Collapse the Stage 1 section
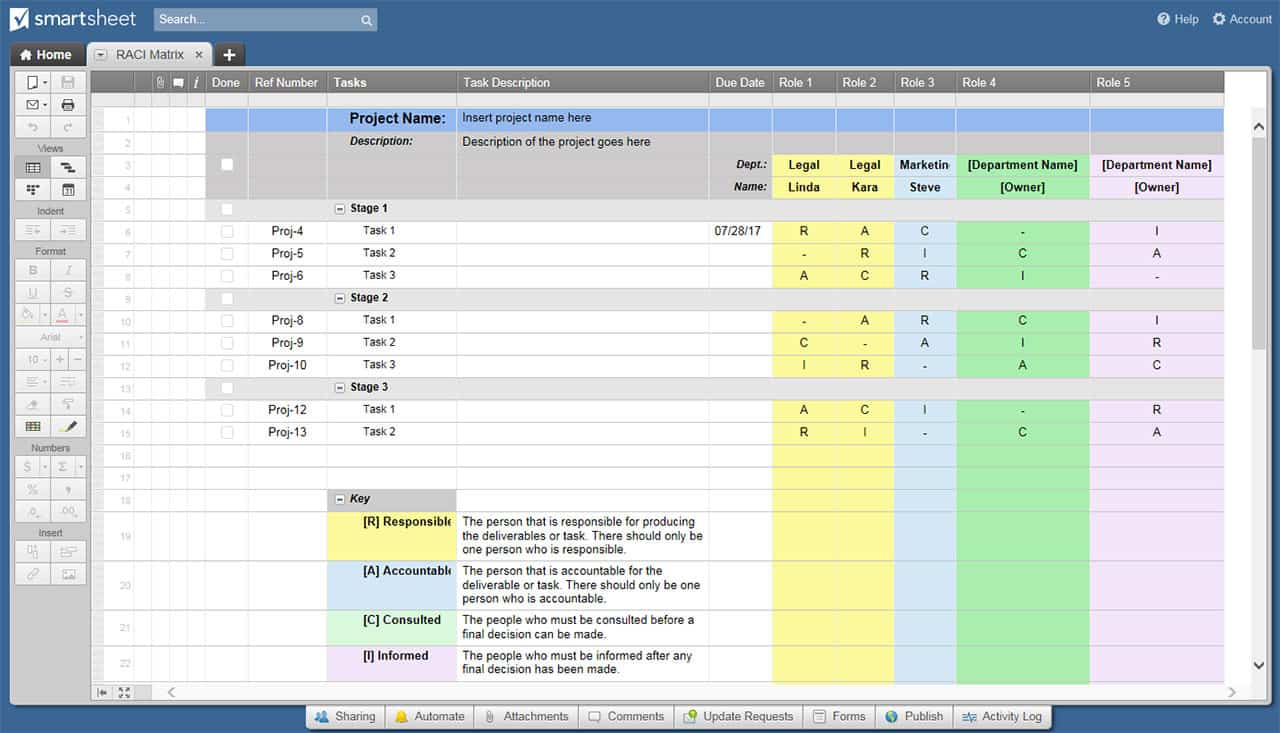The height and width of the screenshot is (733, 1280). click(340, 209)
